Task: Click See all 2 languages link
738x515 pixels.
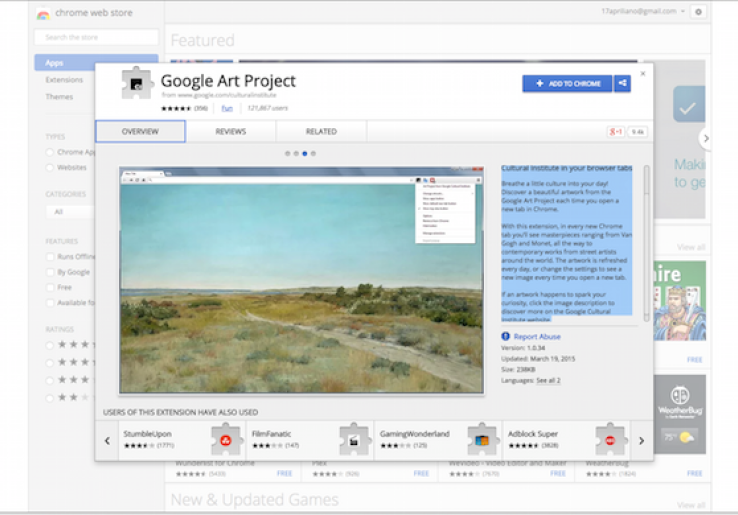Action: [548, 380]
